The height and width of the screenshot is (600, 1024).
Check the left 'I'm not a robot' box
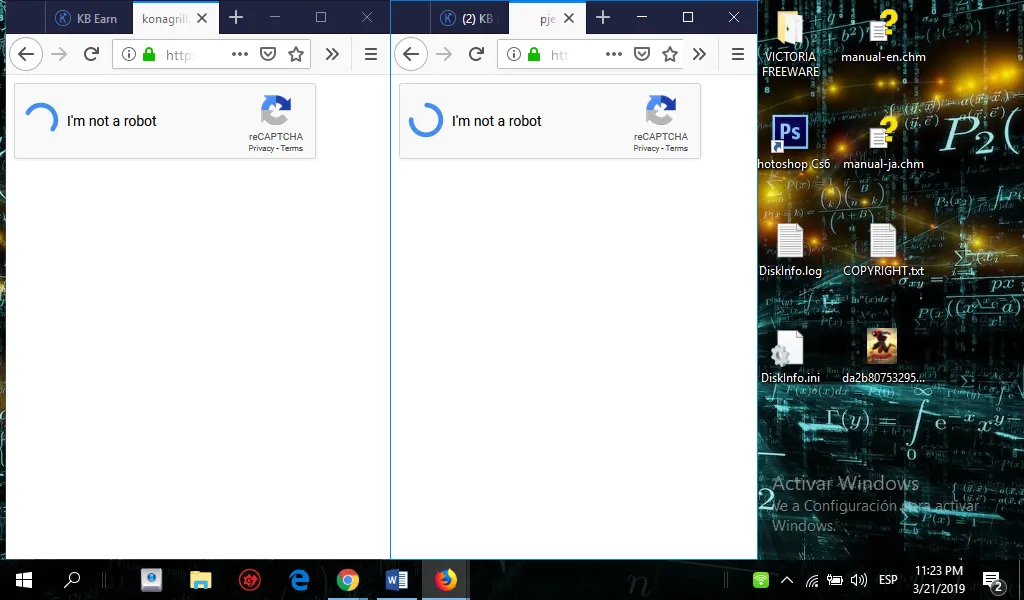(41, 120)
